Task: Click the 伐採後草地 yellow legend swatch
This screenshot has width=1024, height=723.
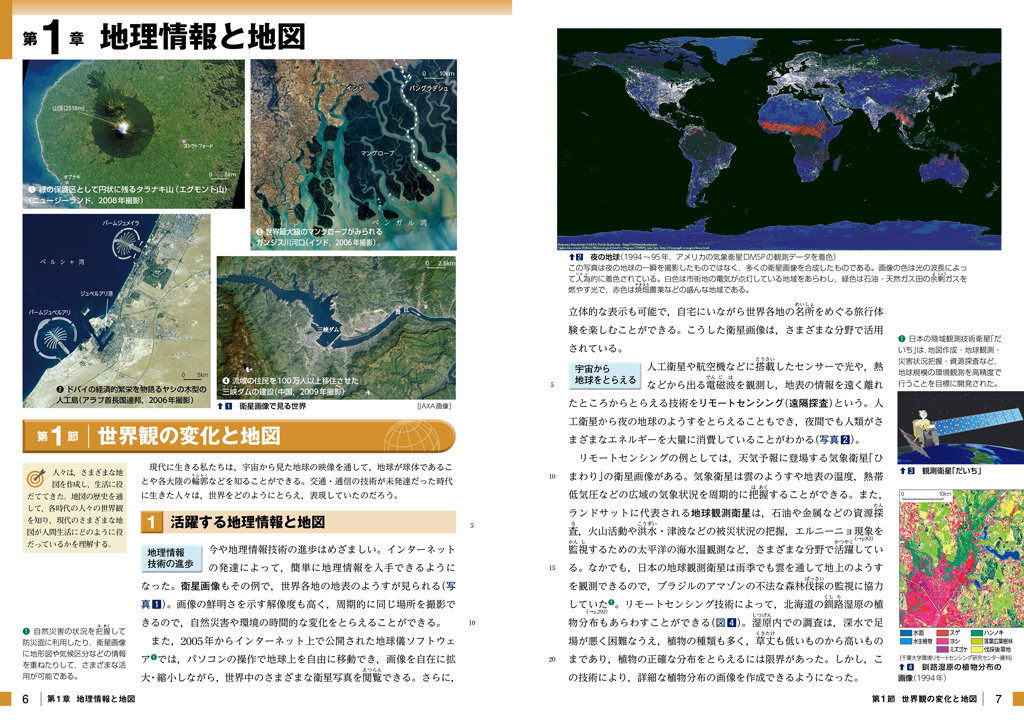Action: pyautogui.click(x=977, y=650)
